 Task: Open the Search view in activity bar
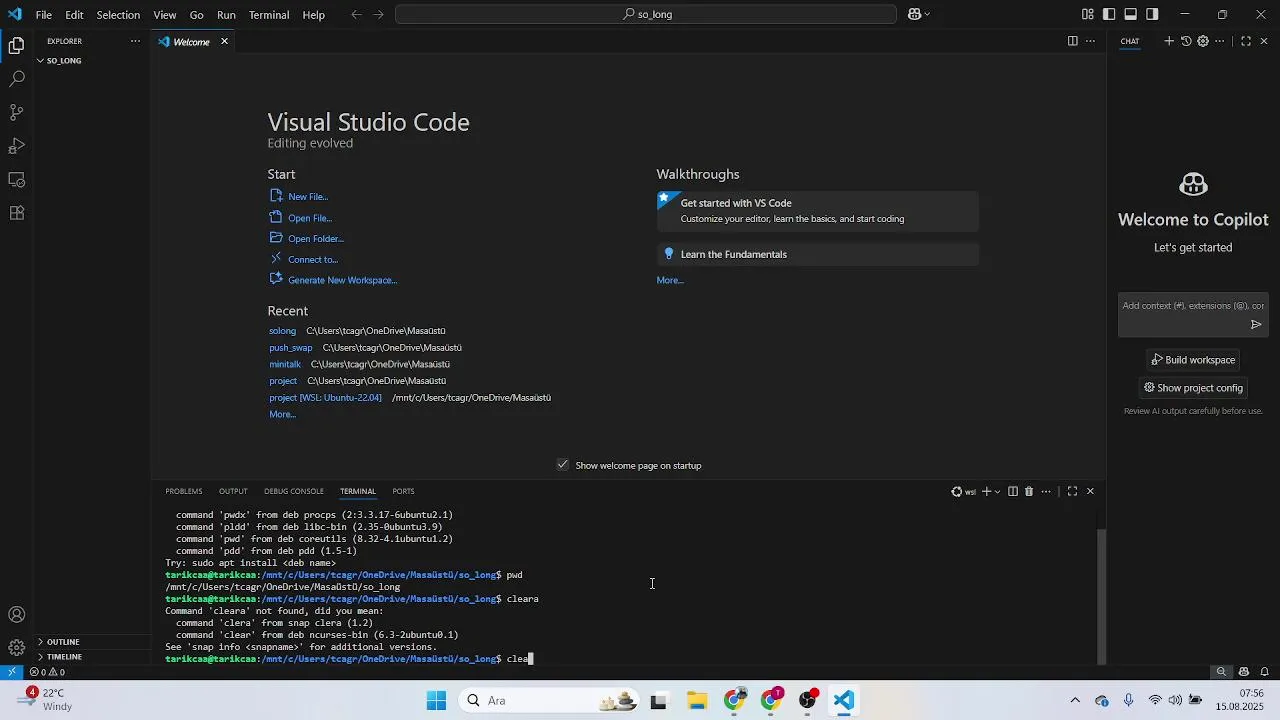pos(16,79)
